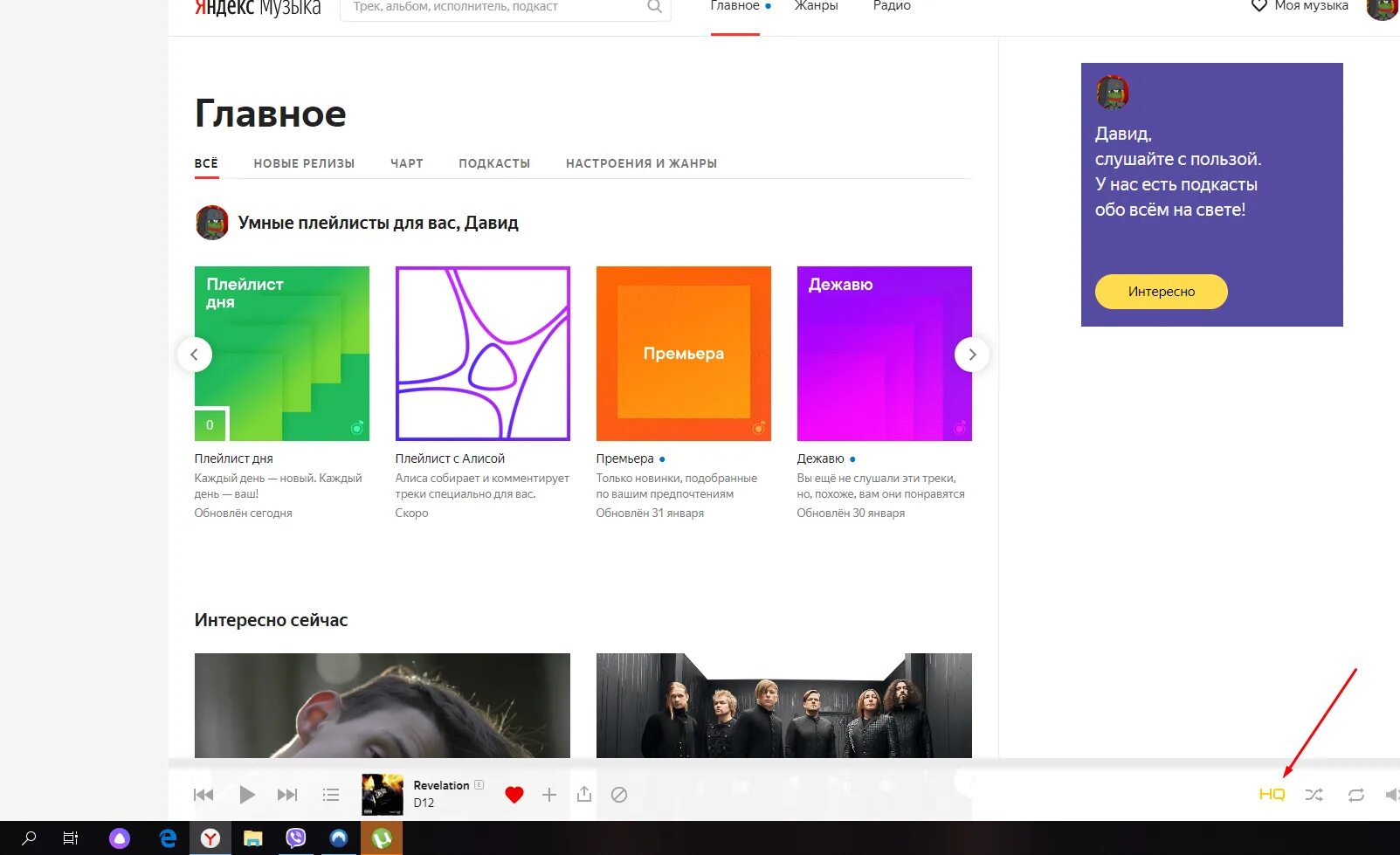Open the Радио navigation item
1400x855 pixels.
click(x=892, y=7)
